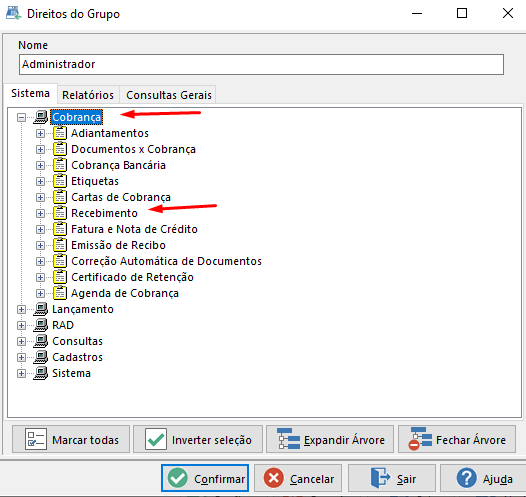The width and height of the screenshot is (526, 497).
Task: Click the clipboard icon next to Cobrança Bancária
Action: (x=60, y=165)
